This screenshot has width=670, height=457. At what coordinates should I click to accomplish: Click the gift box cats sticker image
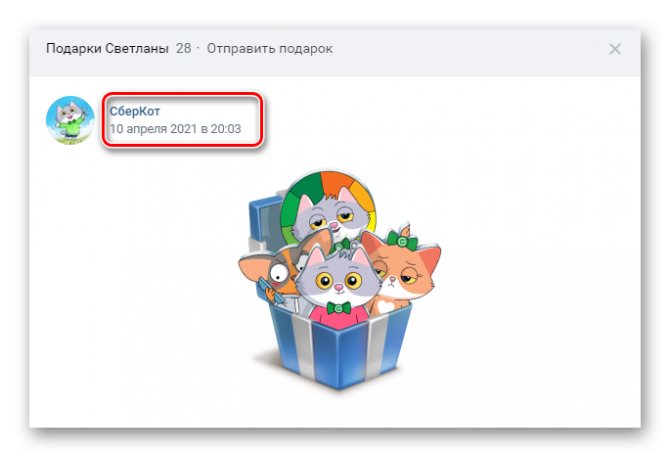[339, 280]
